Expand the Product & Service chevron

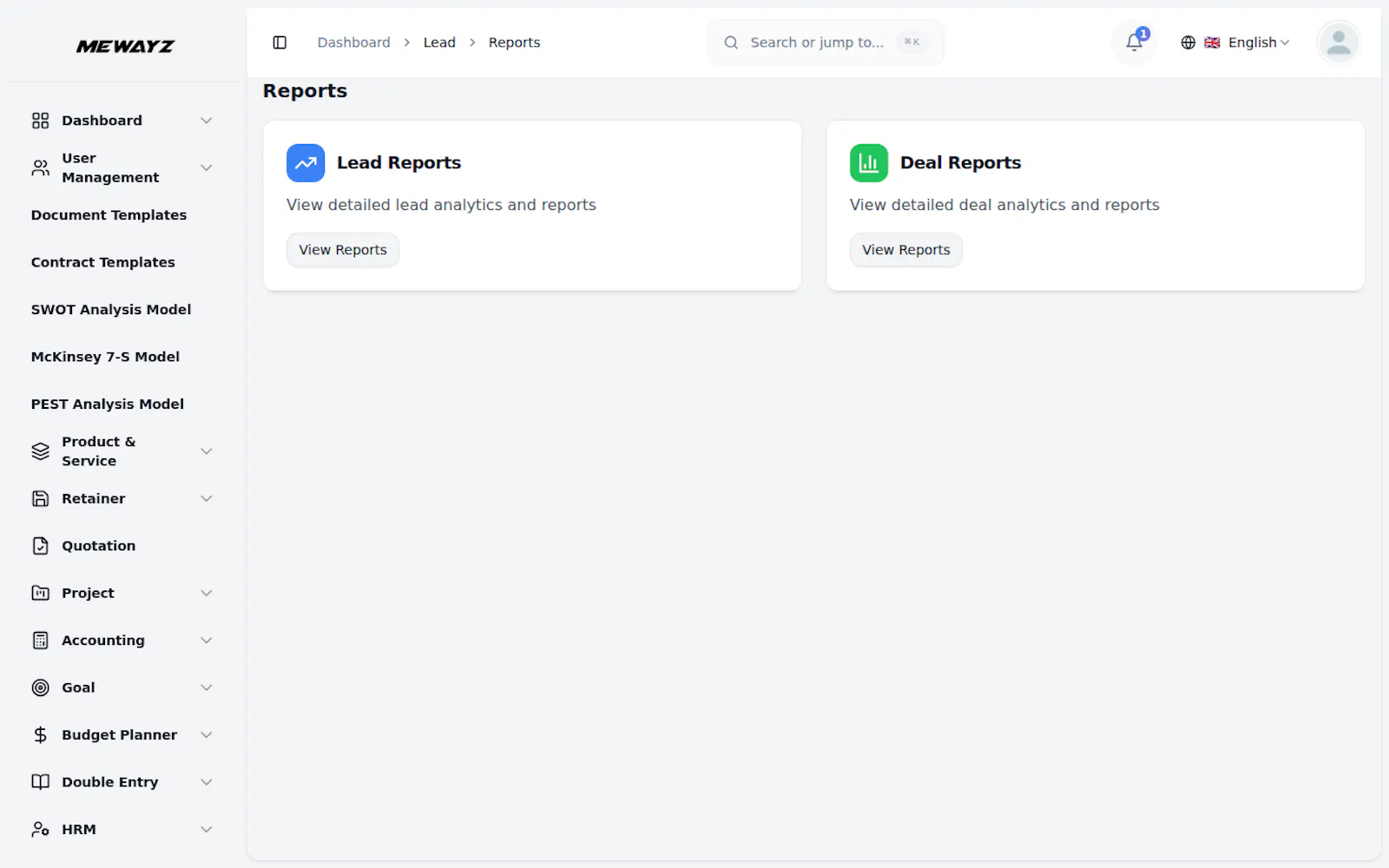click(207, 451)
